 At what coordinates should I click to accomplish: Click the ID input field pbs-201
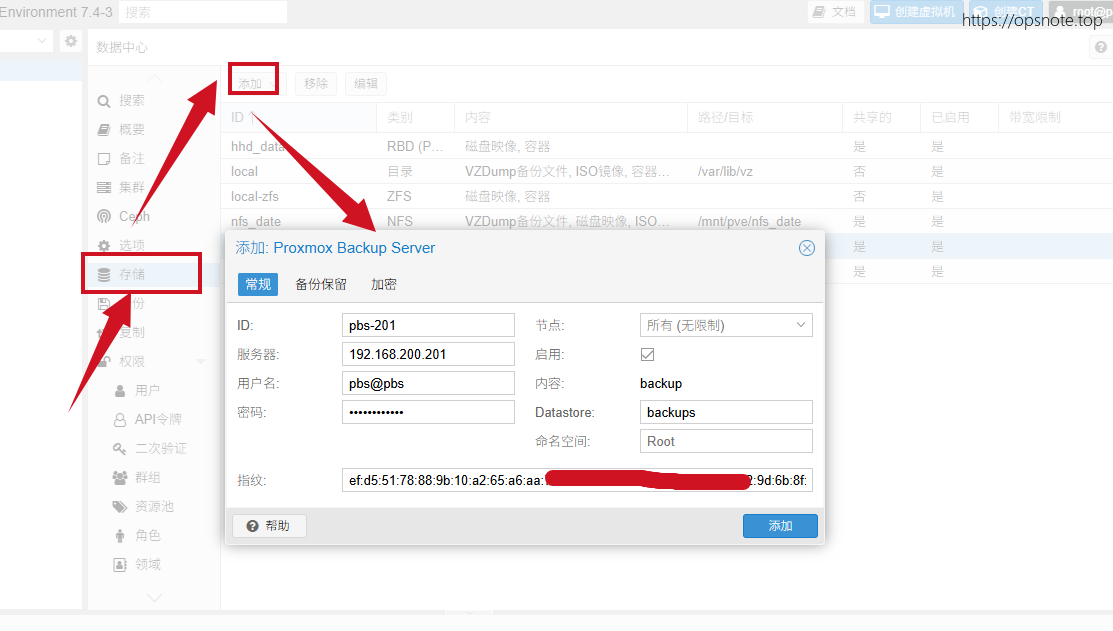[x=428, y=325]
